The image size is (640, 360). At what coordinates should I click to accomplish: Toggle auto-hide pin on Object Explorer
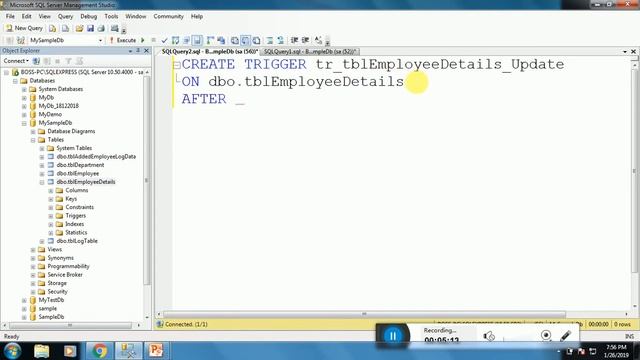point(138,51)
